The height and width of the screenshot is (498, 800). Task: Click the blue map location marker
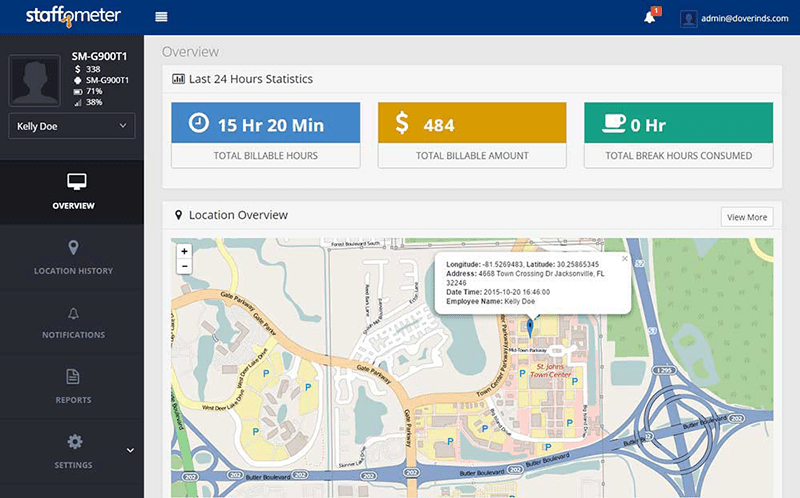click(530, 327)
